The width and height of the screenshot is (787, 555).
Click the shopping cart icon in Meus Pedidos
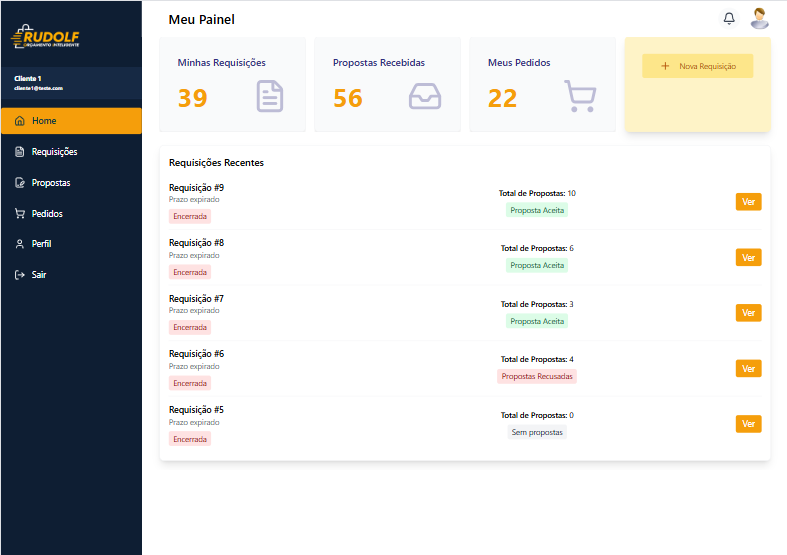[x=580, y=96]
